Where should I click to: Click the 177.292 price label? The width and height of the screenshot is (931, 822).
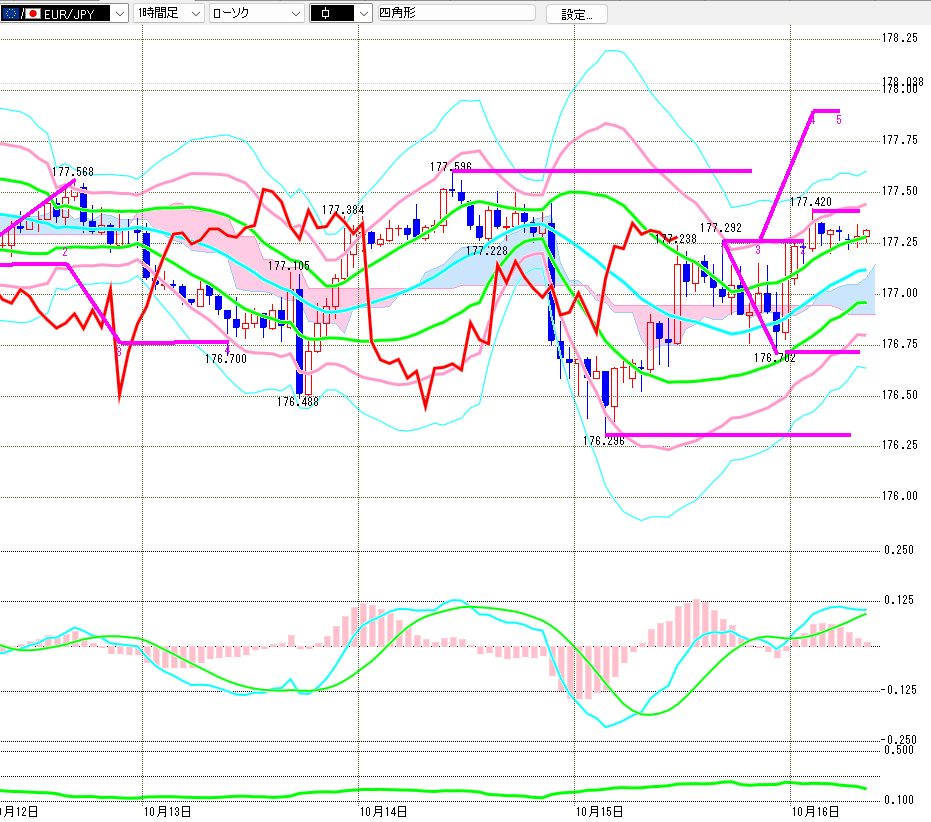click(721, 227)
